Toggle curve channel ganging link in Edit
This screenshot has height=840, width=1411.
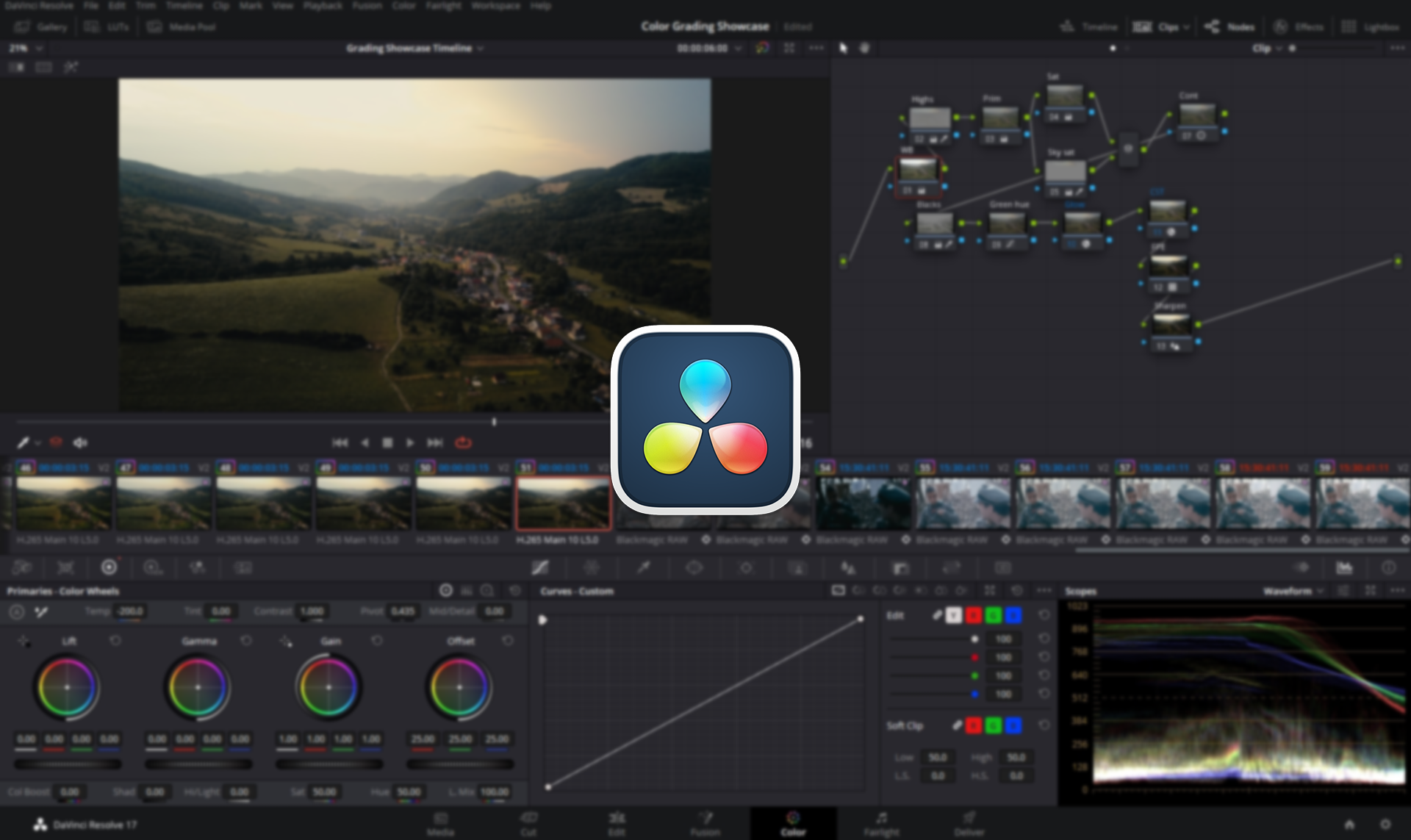click(937, 615)
